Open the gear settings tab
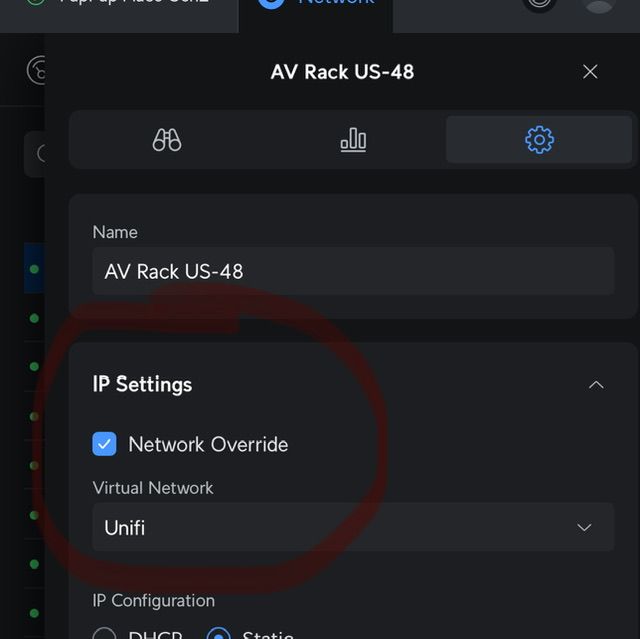This screenshot has height=639, width=640. point(539,140)
